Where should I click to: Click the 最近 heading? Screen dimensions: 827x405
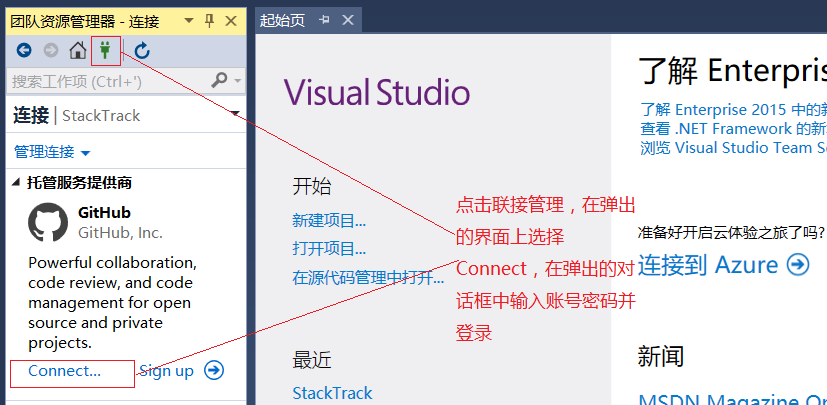(312, 360)
